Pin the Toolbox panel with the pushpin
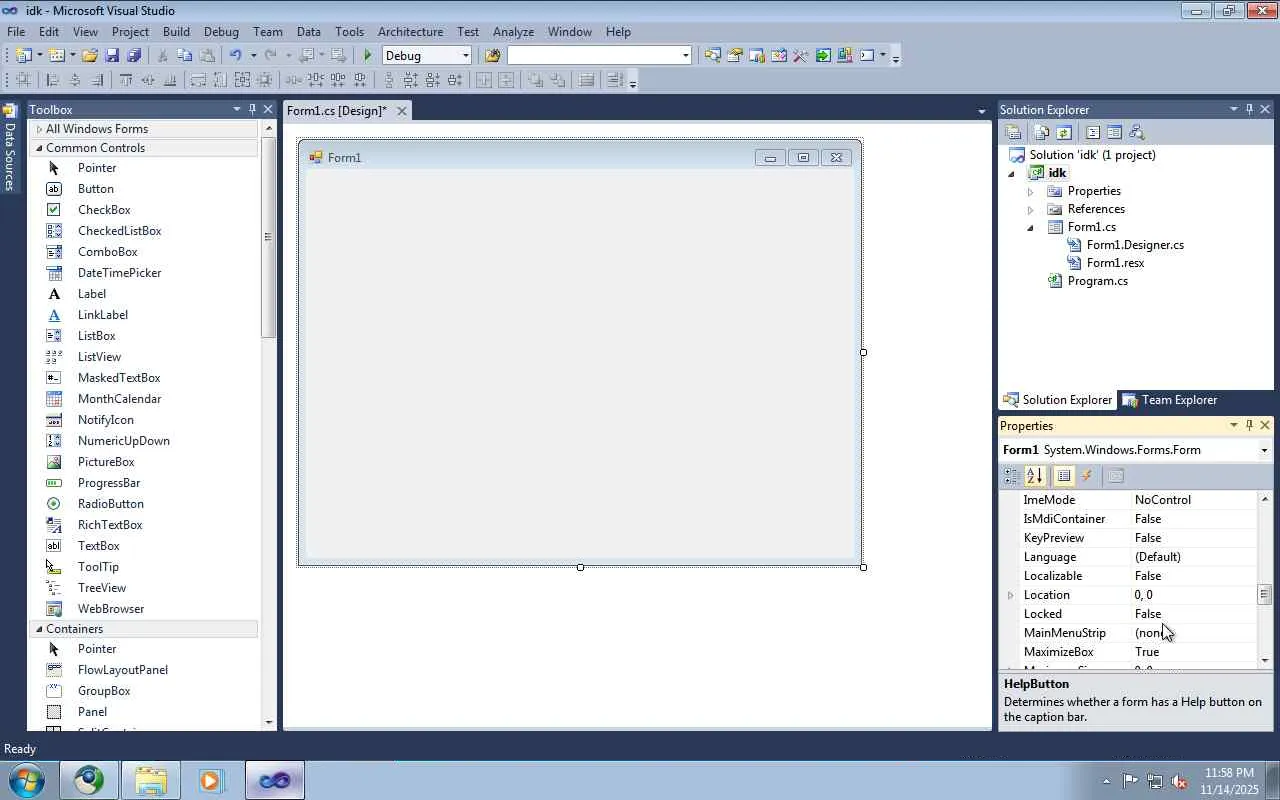 [252, 109]
